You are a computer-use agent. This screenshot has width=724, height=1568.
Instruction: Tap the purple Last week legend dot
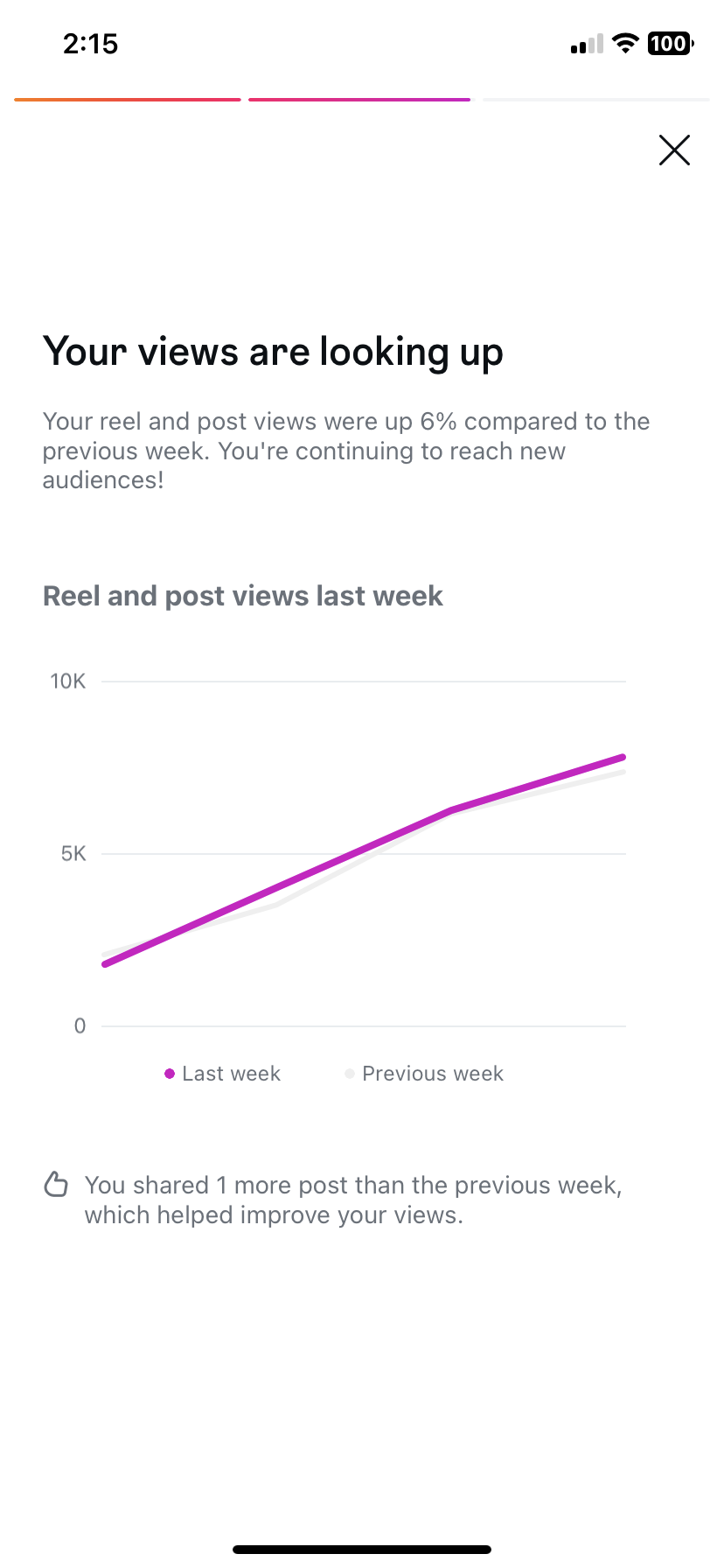pos(170,1074)
